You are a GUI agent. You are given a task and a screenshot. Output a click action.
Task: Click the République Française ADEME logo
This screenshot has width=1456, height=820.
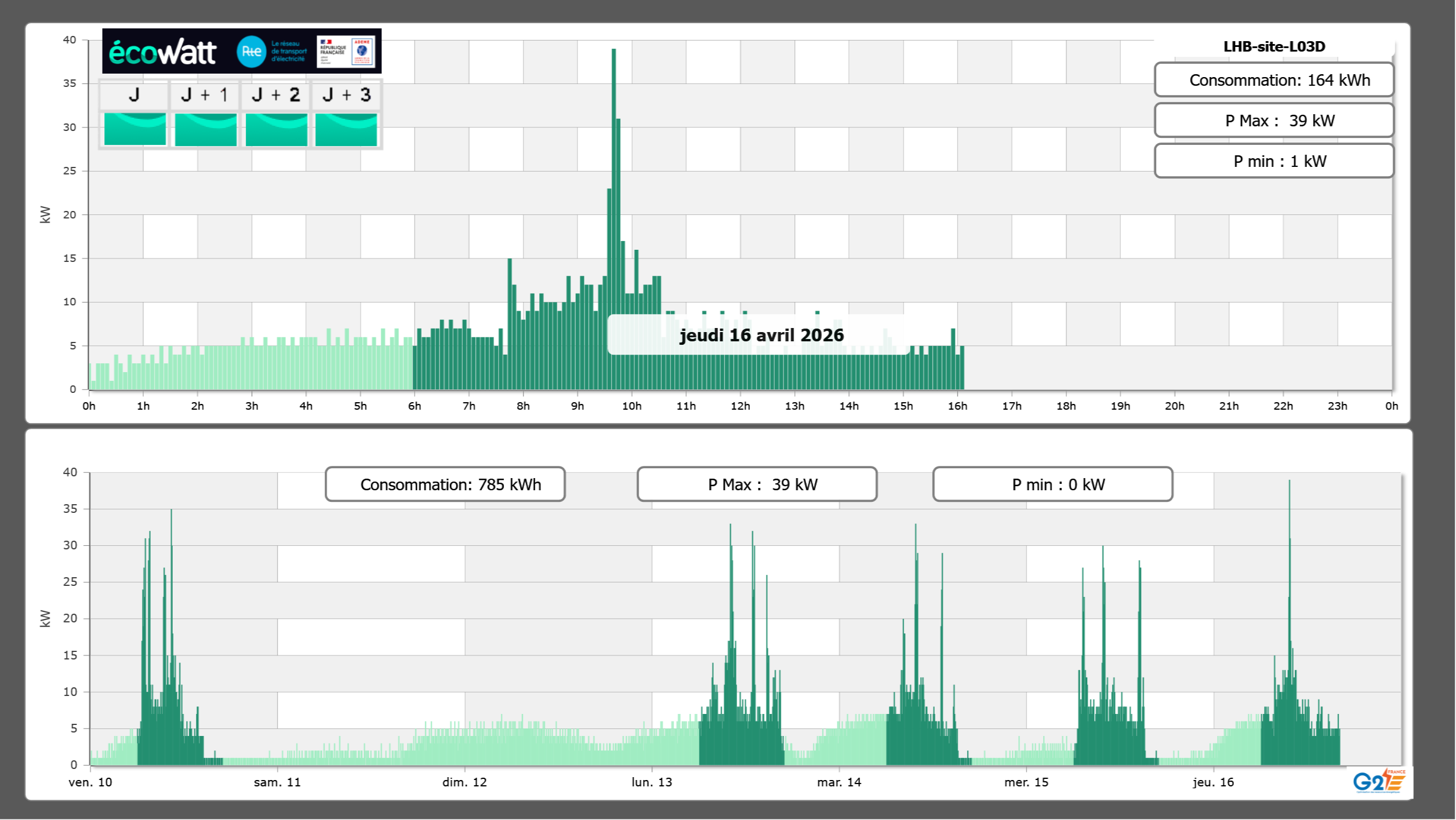click(346, 52)
